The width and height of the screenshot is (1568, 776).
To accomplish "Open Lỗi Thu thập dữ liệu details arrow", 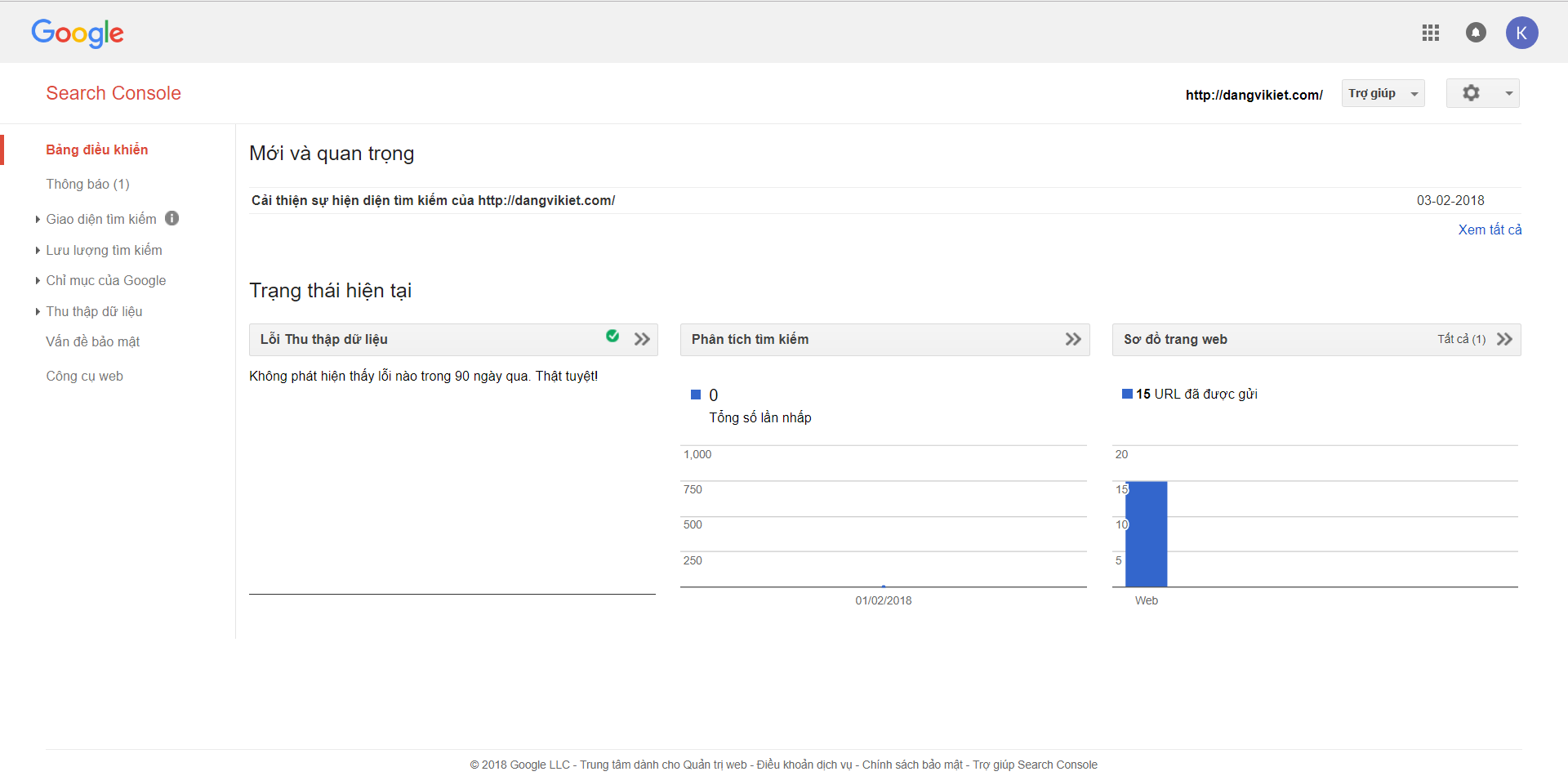I will click(x=642, y=339).
